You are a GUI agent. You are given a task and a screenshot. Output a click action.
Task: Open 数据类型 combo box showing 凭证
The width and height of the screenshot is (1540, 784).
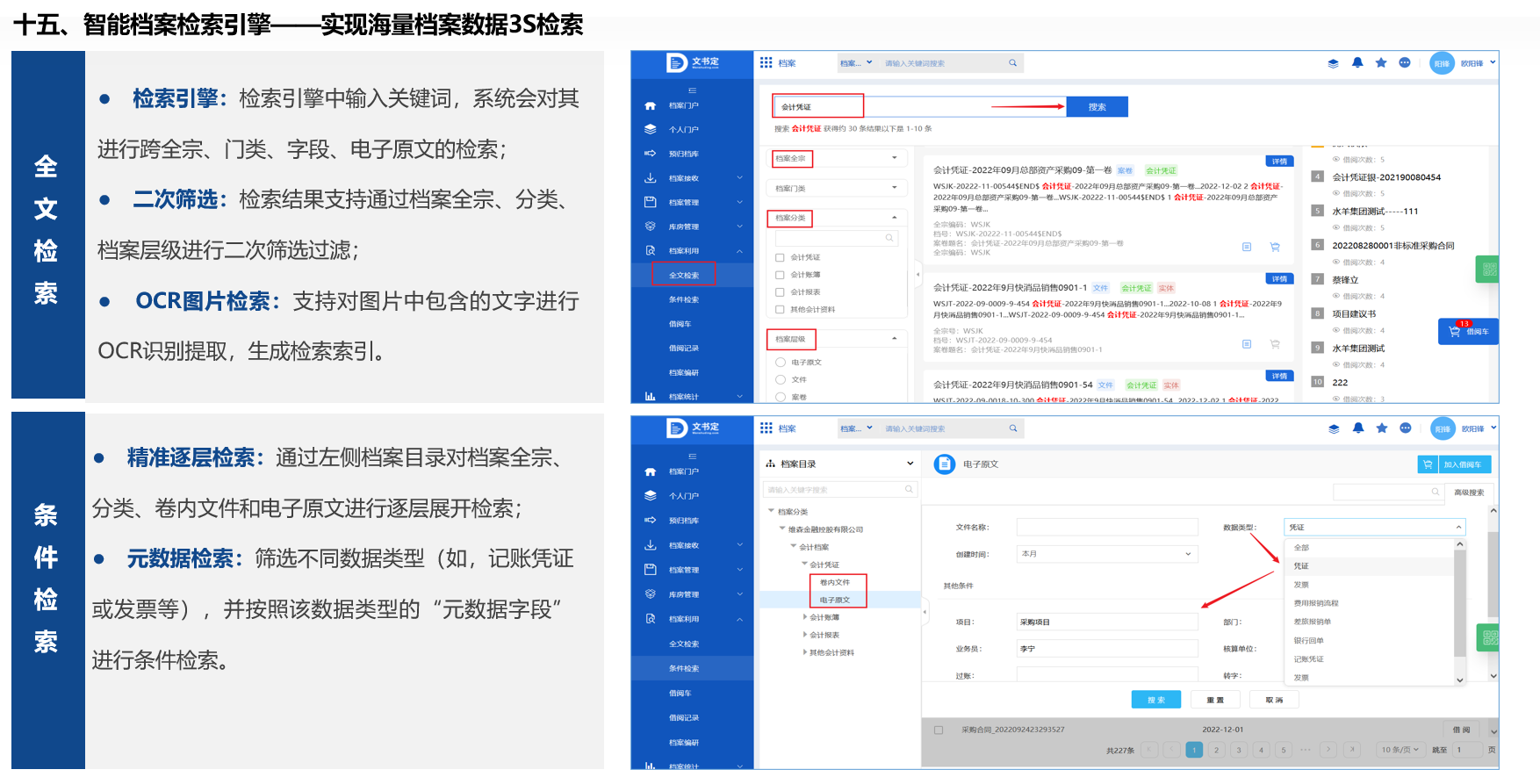point(1374,527)
